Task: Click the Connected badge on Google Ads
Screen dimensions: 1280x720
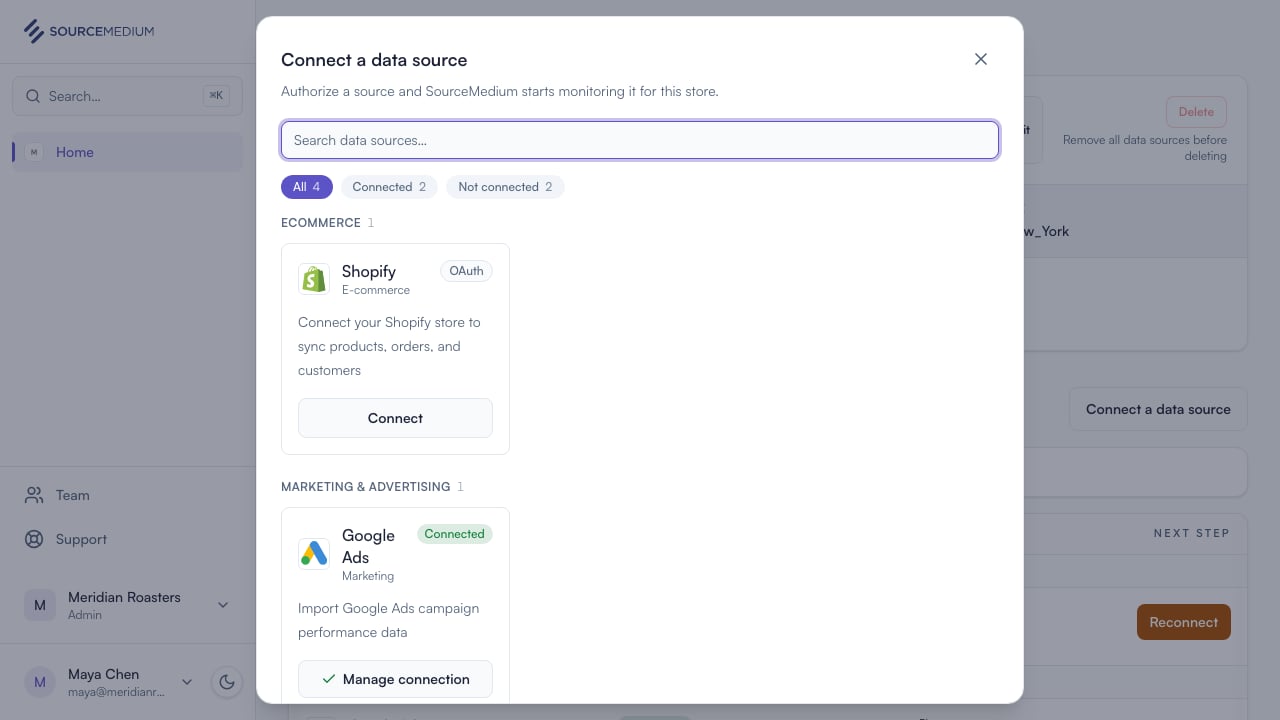Action: click(x=454, y=534)
